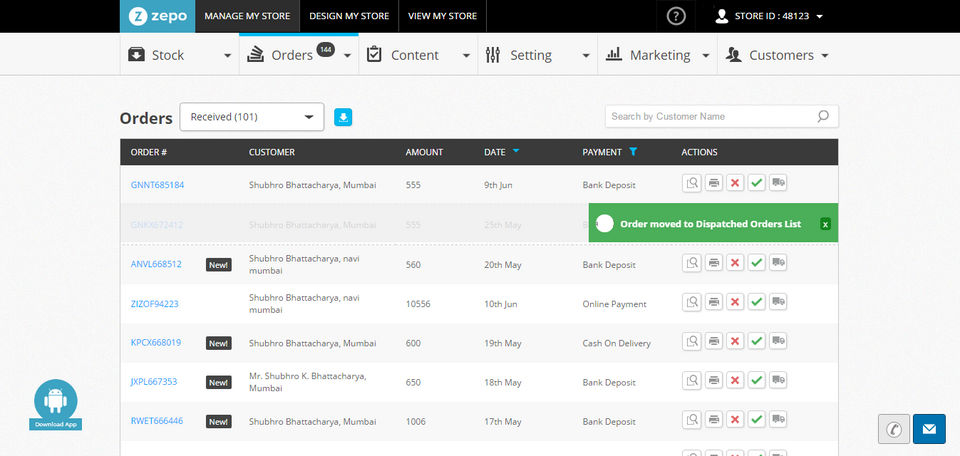
Task: Dispatch order KPCX668019 using truck icon
Action: coord(778,342)
